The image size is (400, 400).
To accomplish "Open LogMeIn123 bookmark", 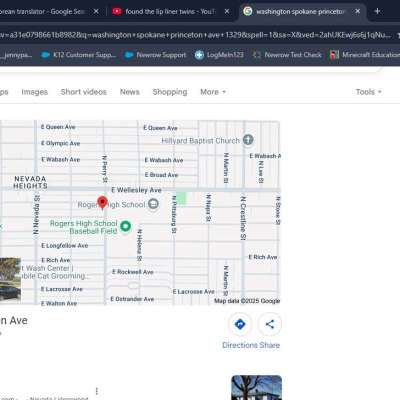I will [219, 55].
